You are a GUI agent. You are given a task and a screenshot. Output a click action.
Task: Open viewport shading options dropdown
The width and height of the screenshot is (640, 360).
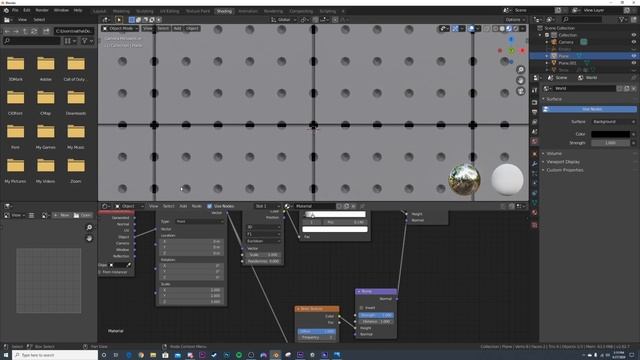[x=522, y=29]
